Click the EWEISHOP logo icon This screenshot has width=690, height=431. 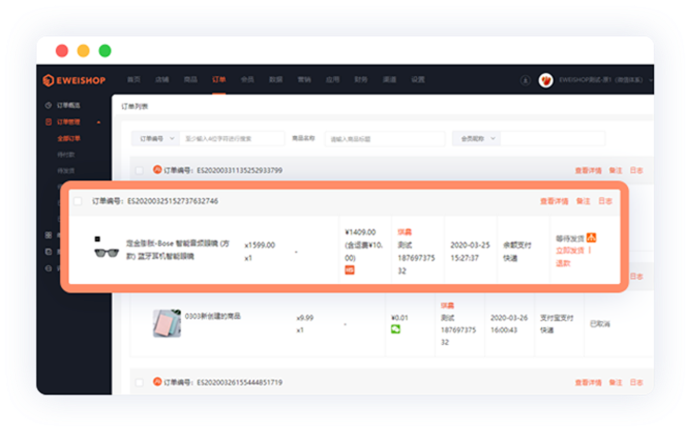pos(48,79)
